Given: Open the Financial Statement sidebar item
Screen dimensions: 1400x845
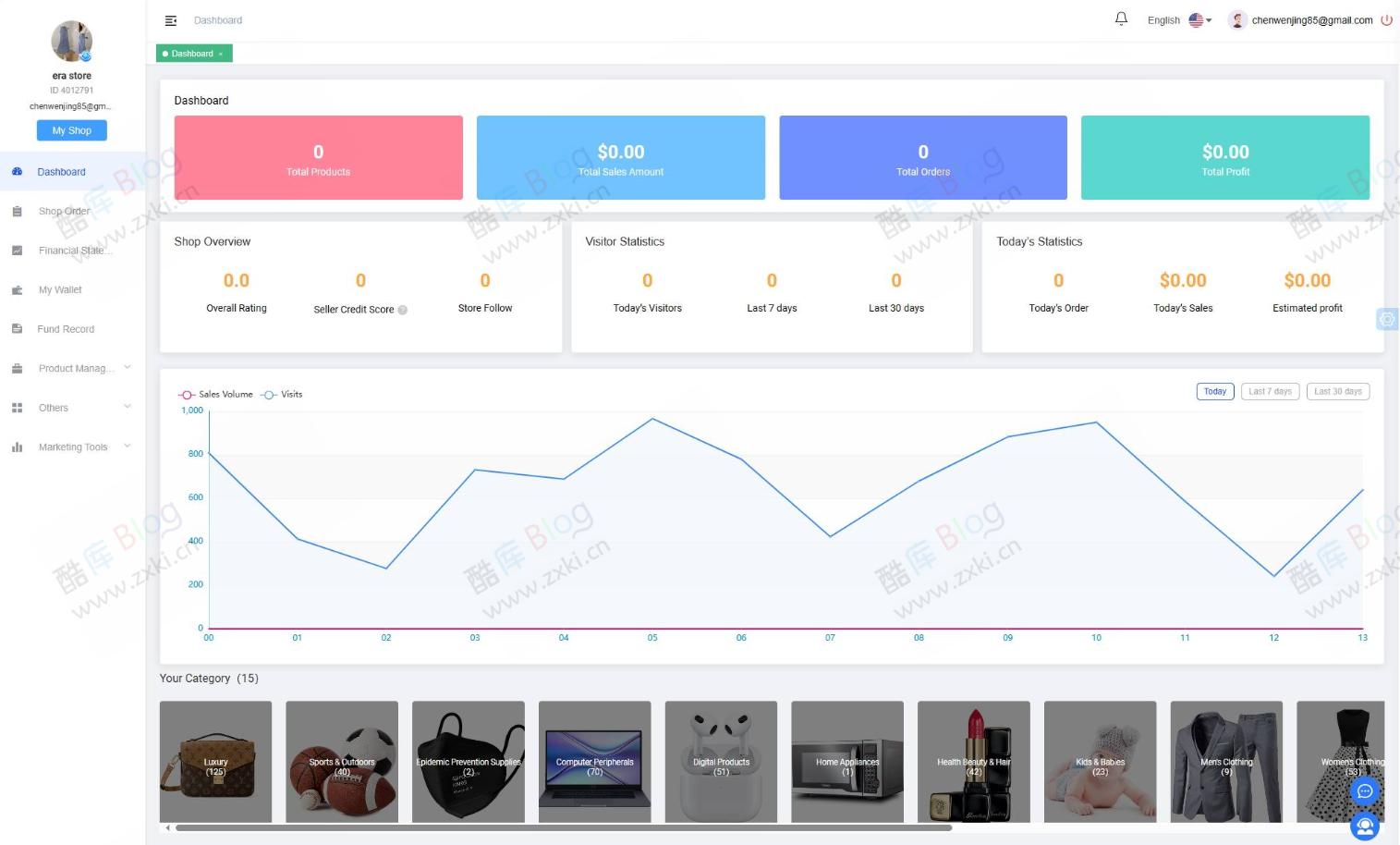Looking at the screenshot, I should coord(74,250).
